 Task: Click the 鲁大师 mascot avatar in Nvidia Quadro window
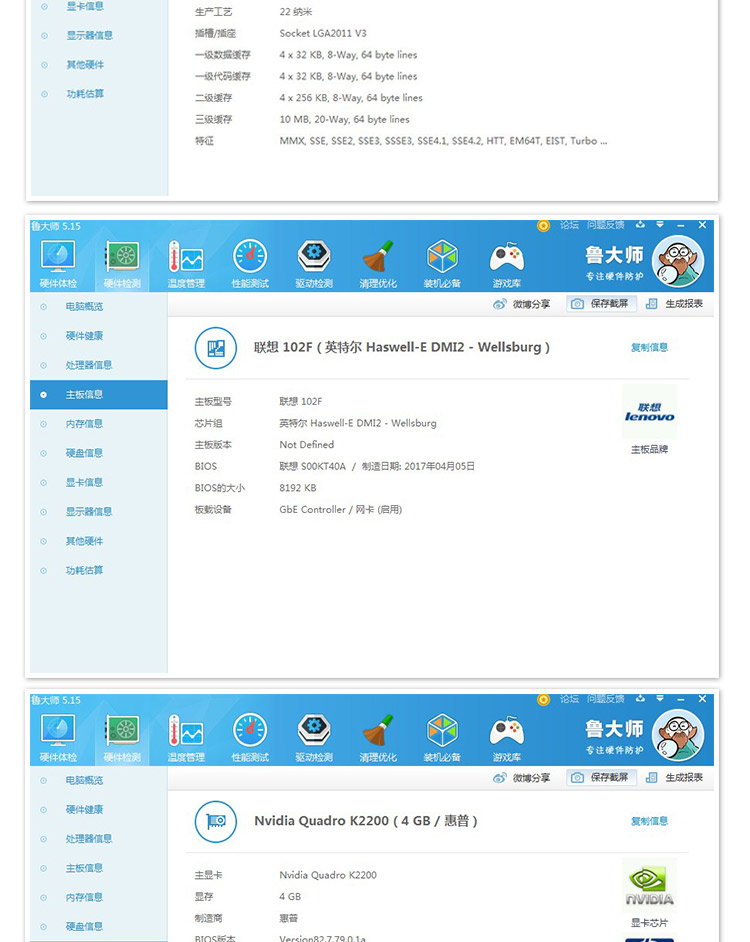678,735
